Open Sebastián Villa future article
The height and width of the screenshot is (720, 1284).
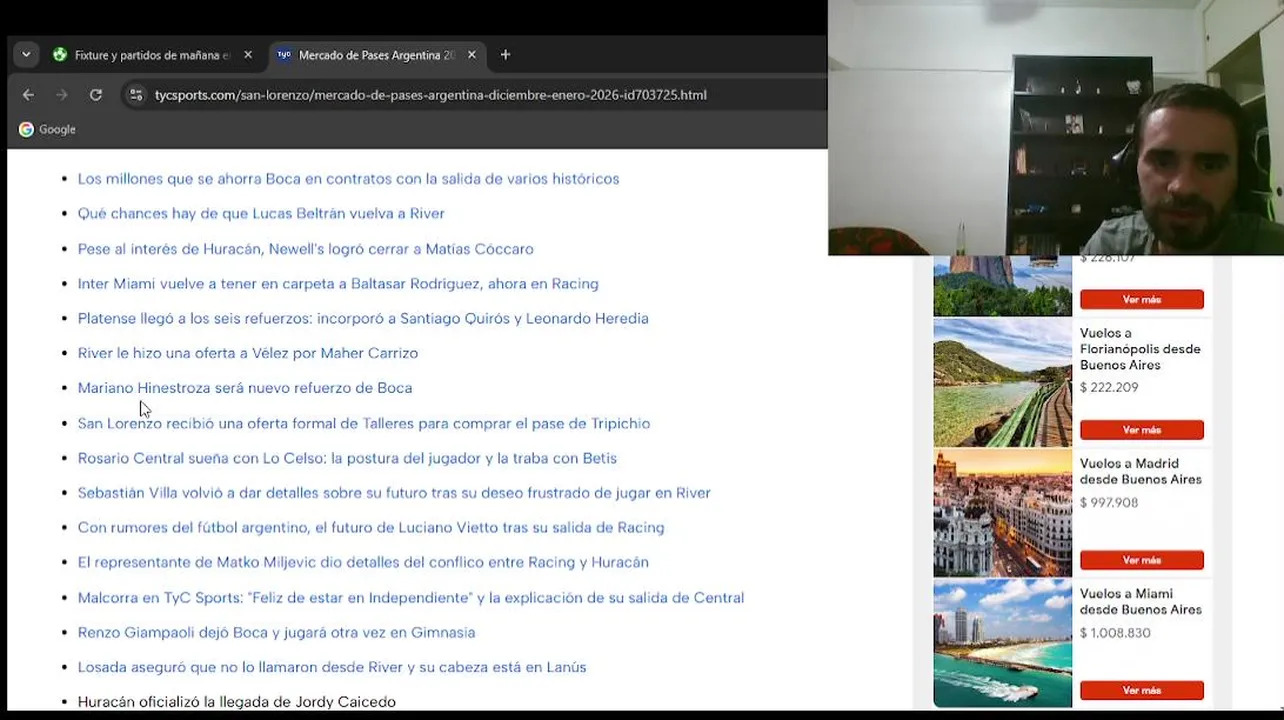click(x=394, y=493)
